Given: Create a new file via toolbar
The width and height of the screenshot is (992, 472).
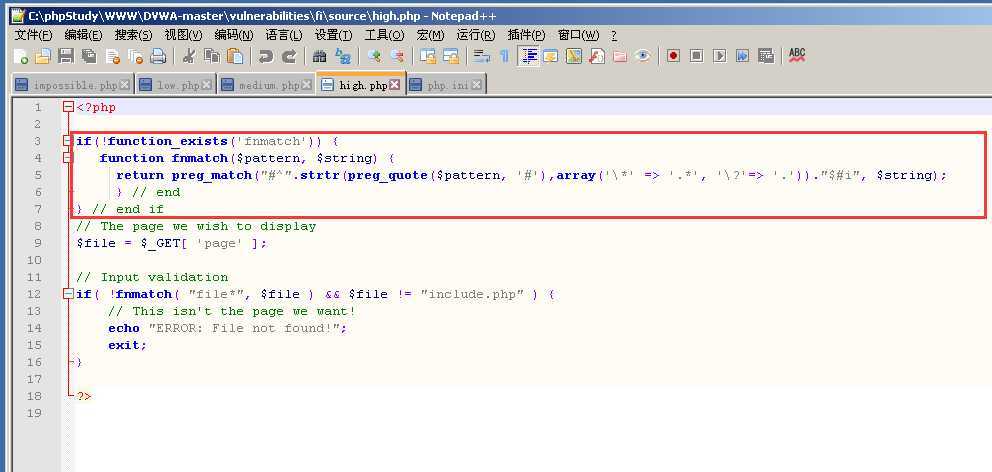Looking at the screenshot, I should (21, 56).
